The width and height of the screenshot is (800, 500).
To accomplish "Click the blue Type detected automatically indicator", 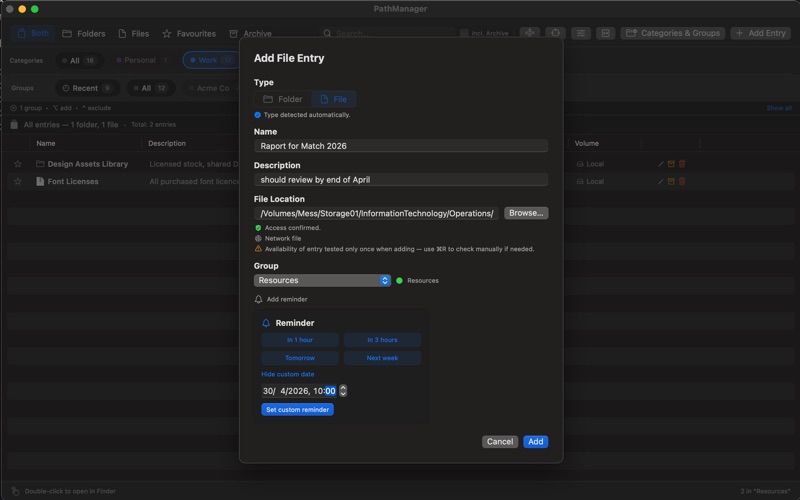I will (258, 115).
